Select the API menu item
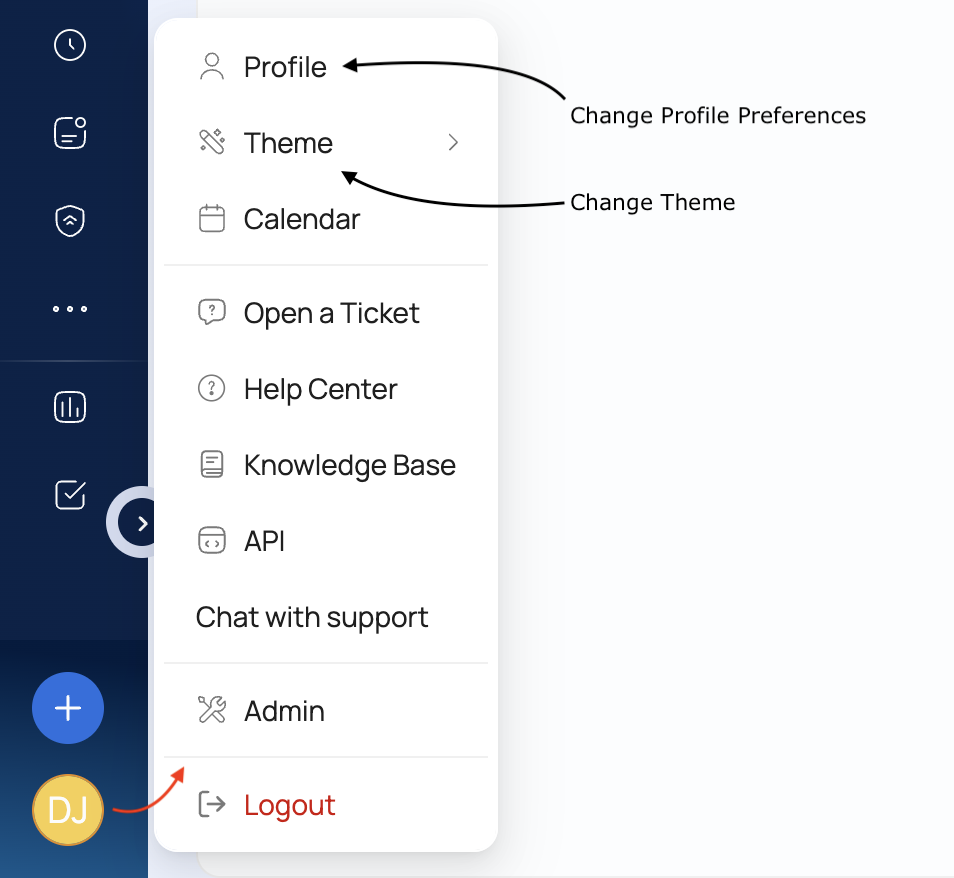 (x=264, y=541)
